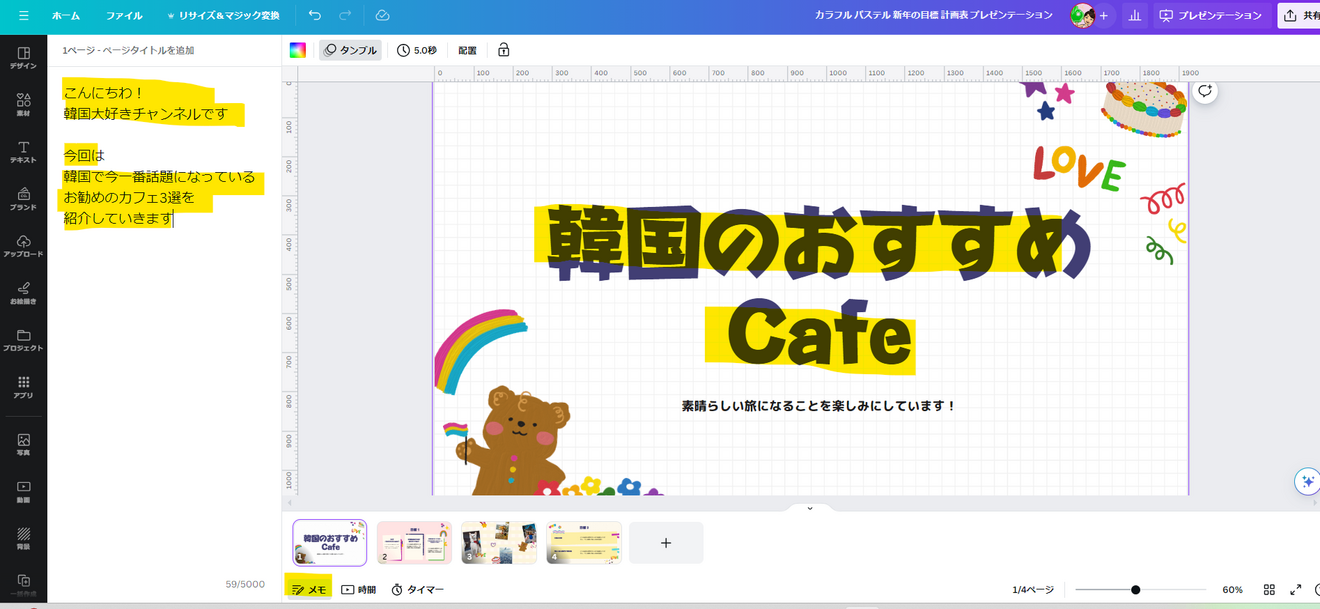Open the タンブル animation style selector
Screen dimensions: 1320x609
[350, 49]
